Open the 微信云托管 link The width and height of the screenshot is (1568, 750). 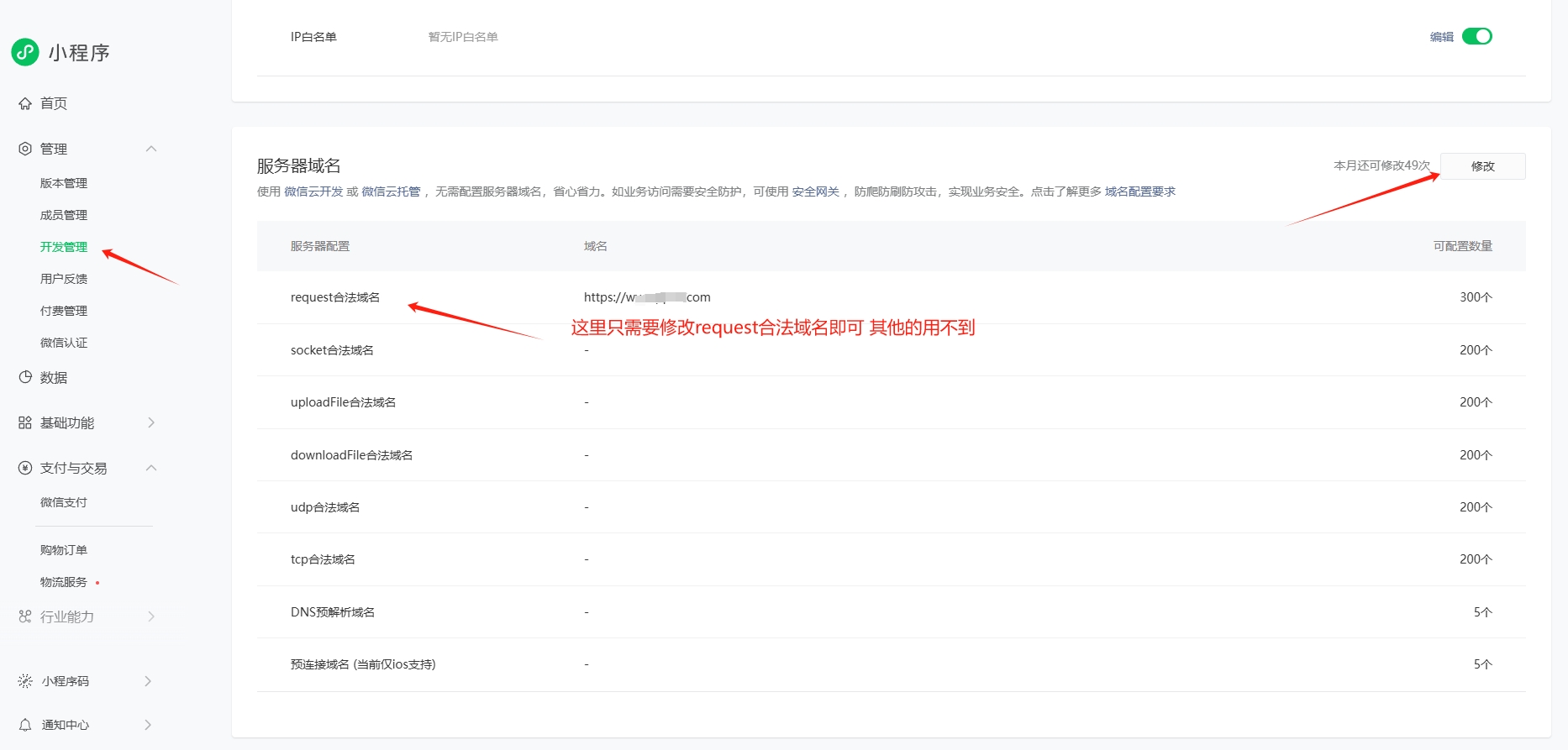pos(391,191)
